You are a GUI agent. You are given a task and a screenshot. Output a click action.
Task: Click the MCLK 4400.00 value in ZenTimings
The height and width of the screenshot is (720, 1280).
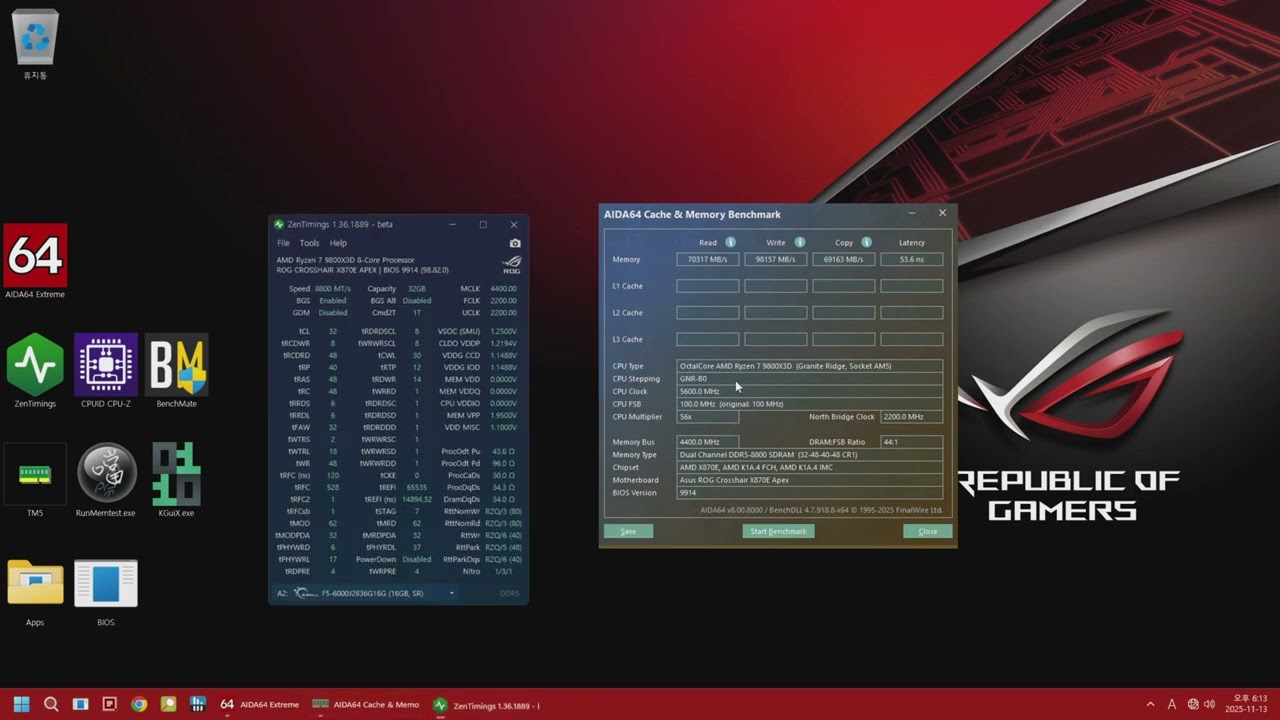pyautogui.click(x=503, y=288)
